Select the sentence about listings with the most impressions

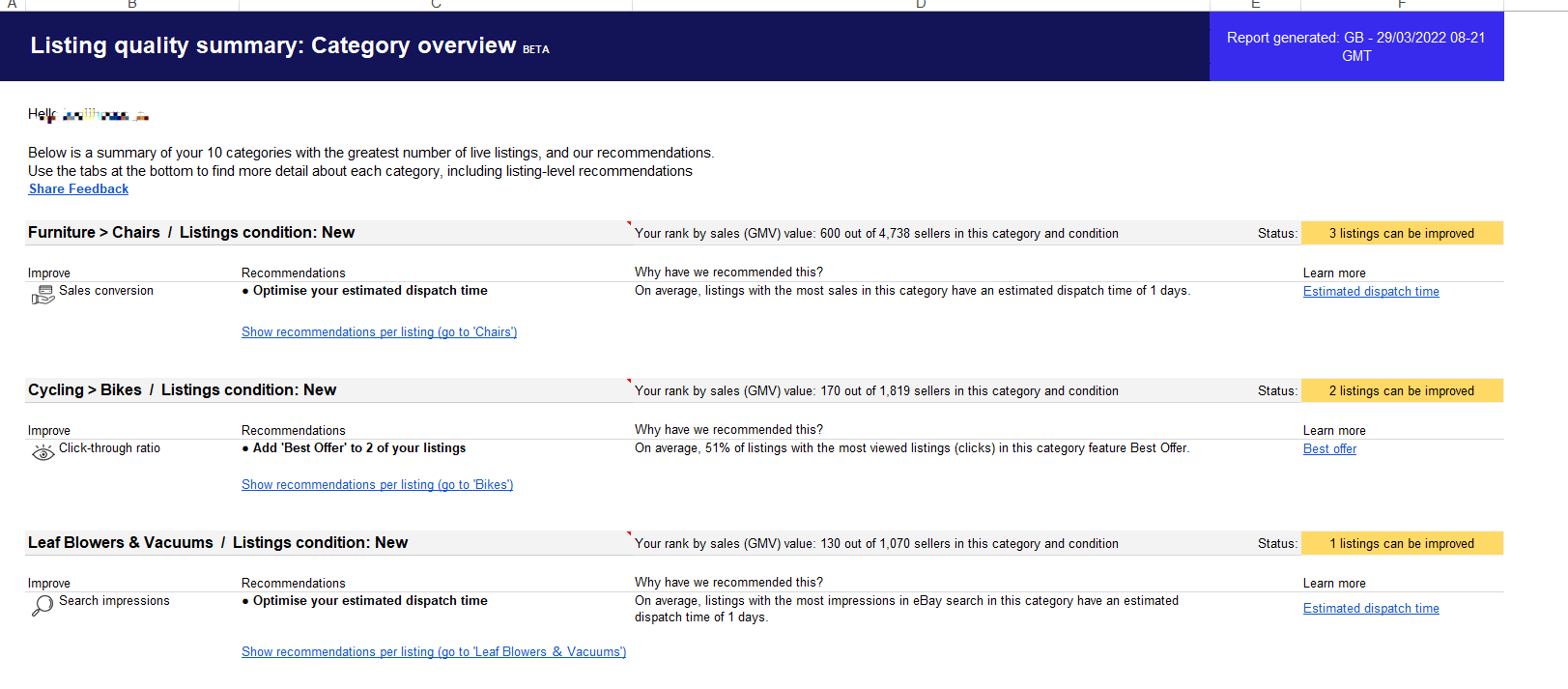point(906,609)
